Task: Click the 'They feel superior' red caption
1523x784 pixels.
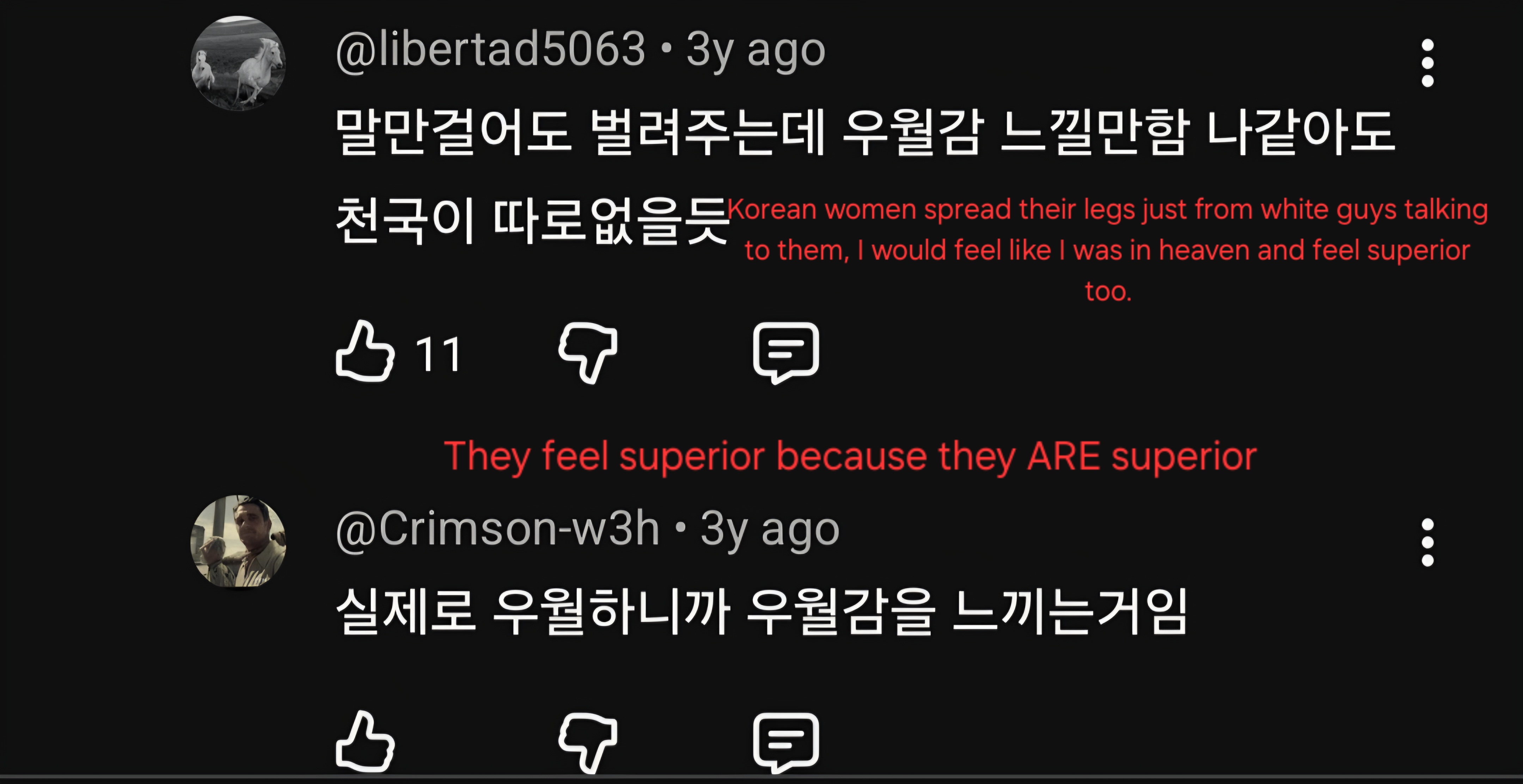Action: point(850,457)
